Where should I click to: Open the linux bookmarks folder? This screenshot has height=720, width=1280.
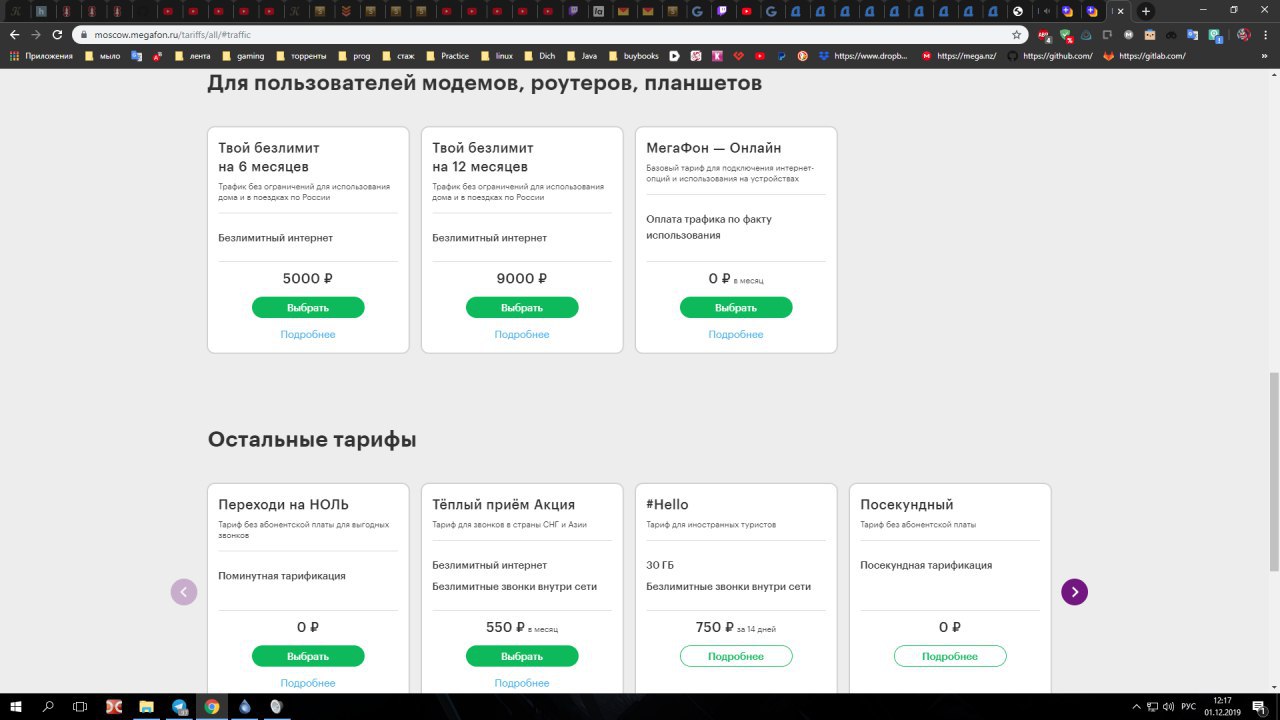496,56
